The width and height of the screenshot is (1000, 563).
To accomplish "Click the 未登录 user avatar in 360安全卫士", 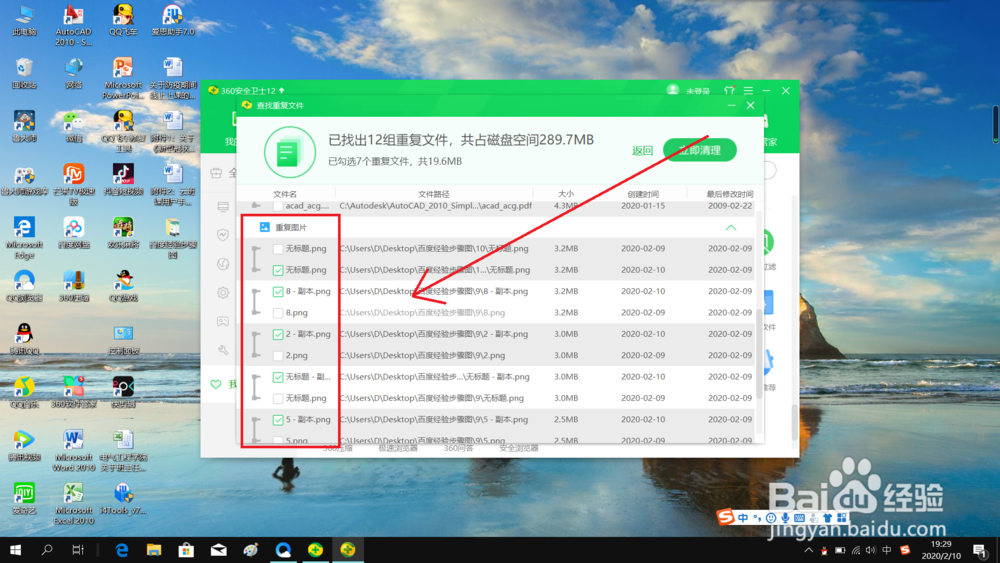I will (673, 91).
